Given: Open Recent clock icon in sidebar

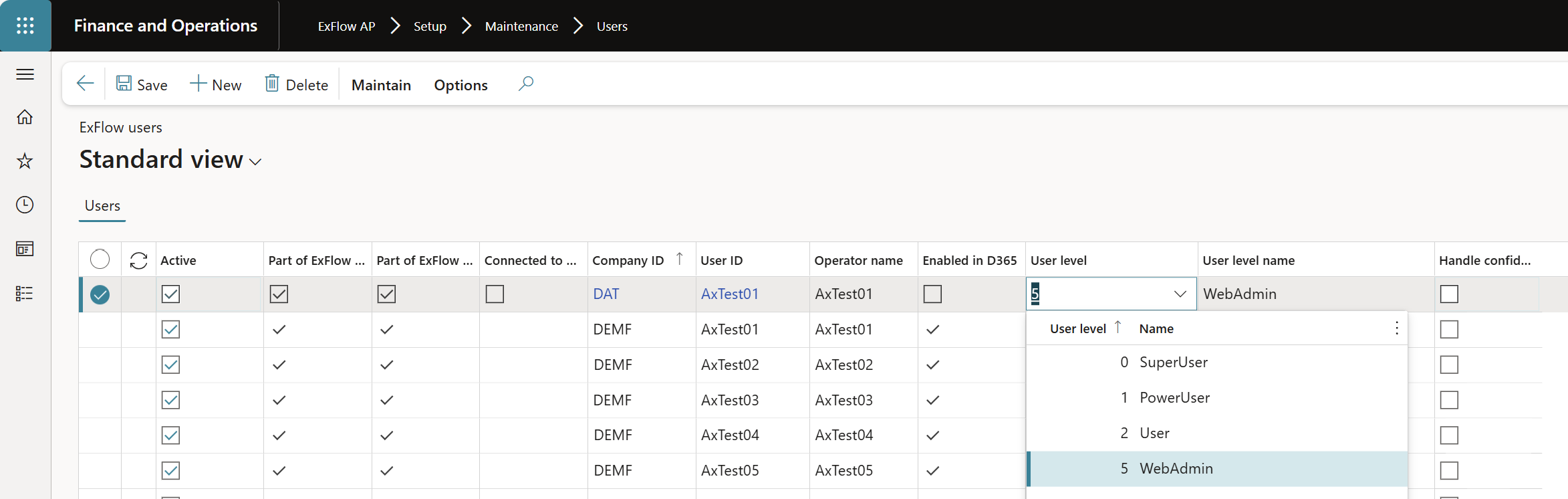Looking at the screenshot, I should pos(25,205).
